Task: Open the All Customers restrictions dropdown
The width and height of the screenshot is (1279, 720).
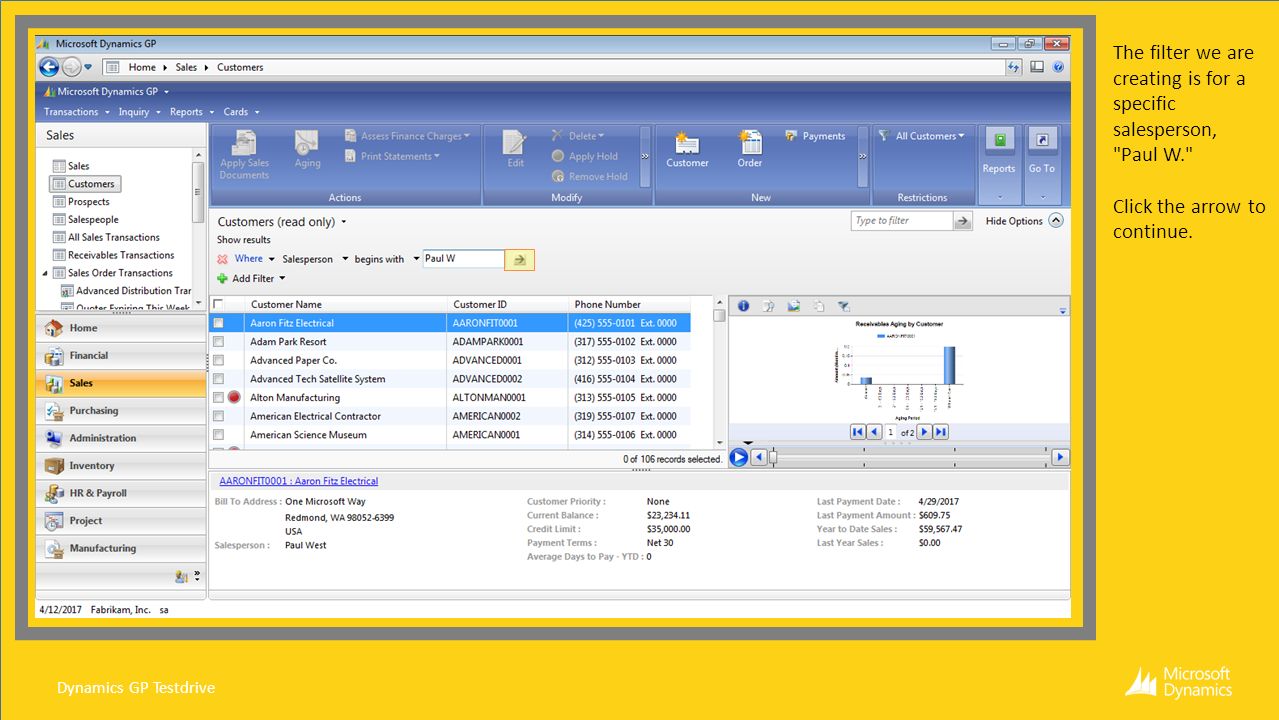Action: pos(922,136)
